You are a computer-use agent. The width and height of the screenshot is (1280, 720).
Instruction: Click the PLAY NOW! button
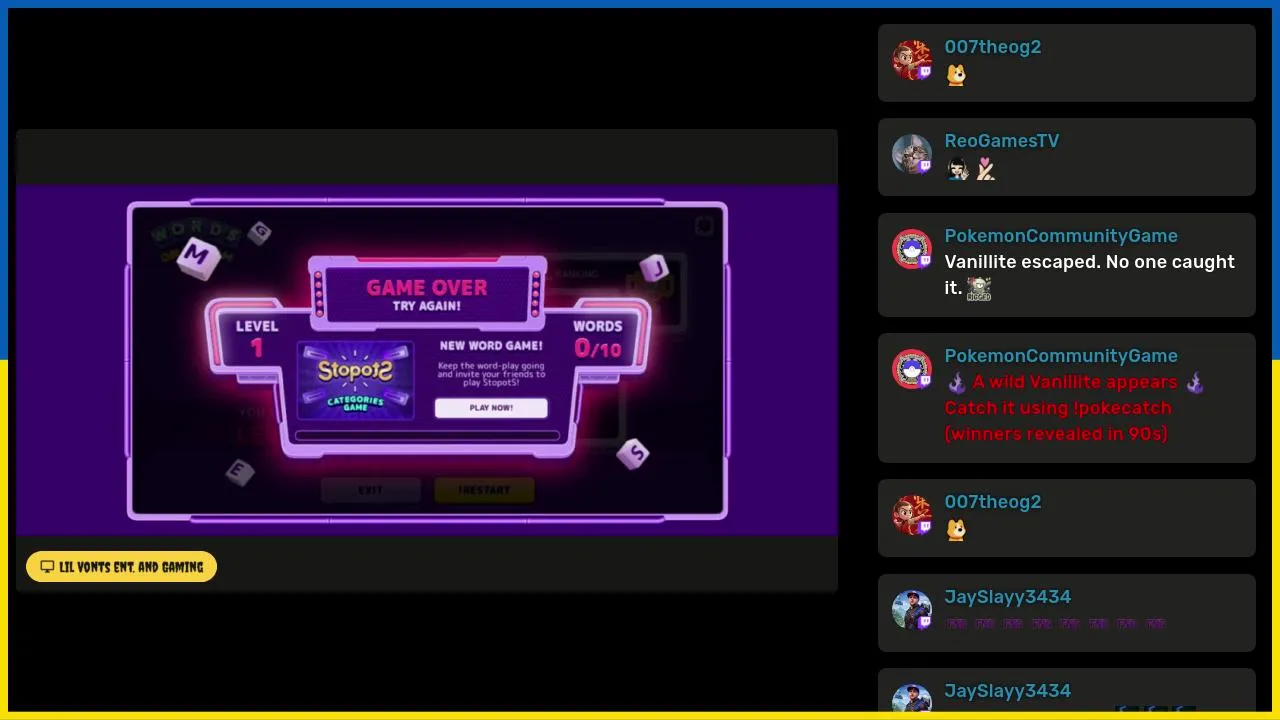(x=491, y=408)
